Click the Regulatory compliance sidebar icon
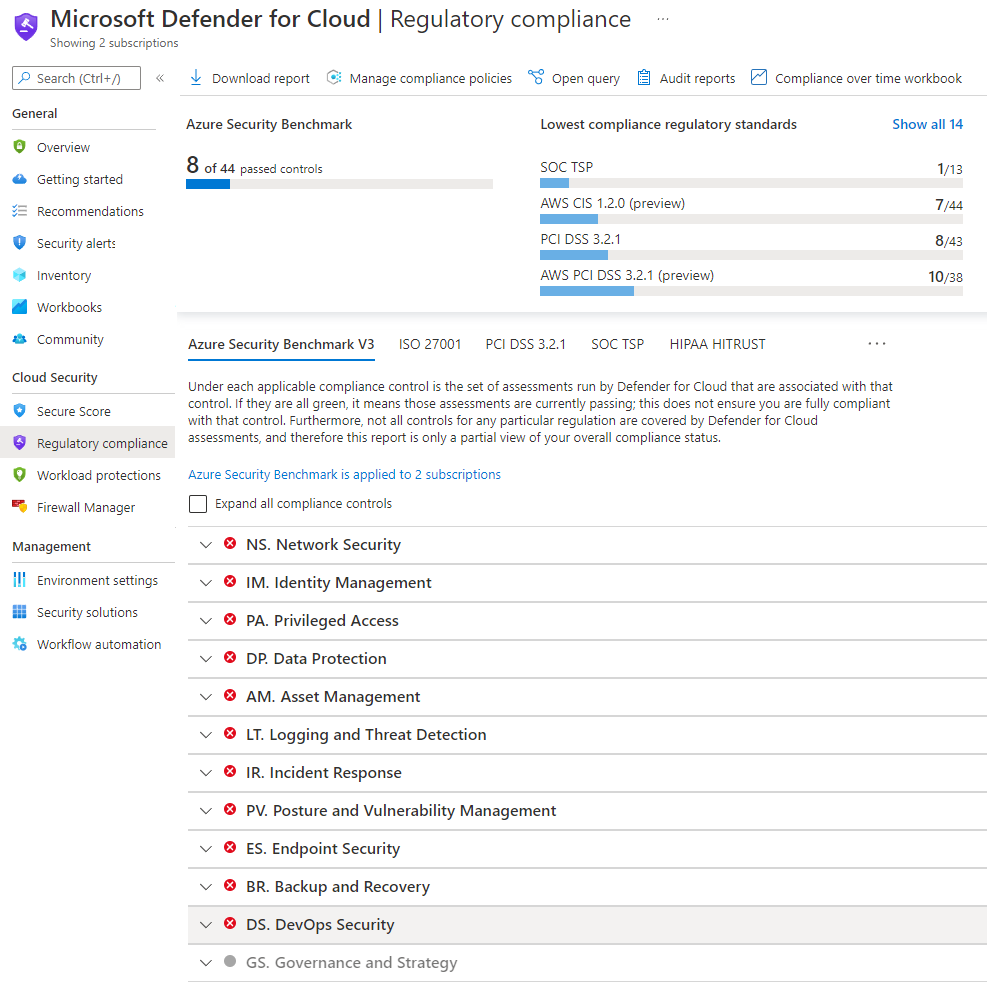987x983 pixels. 20,442
